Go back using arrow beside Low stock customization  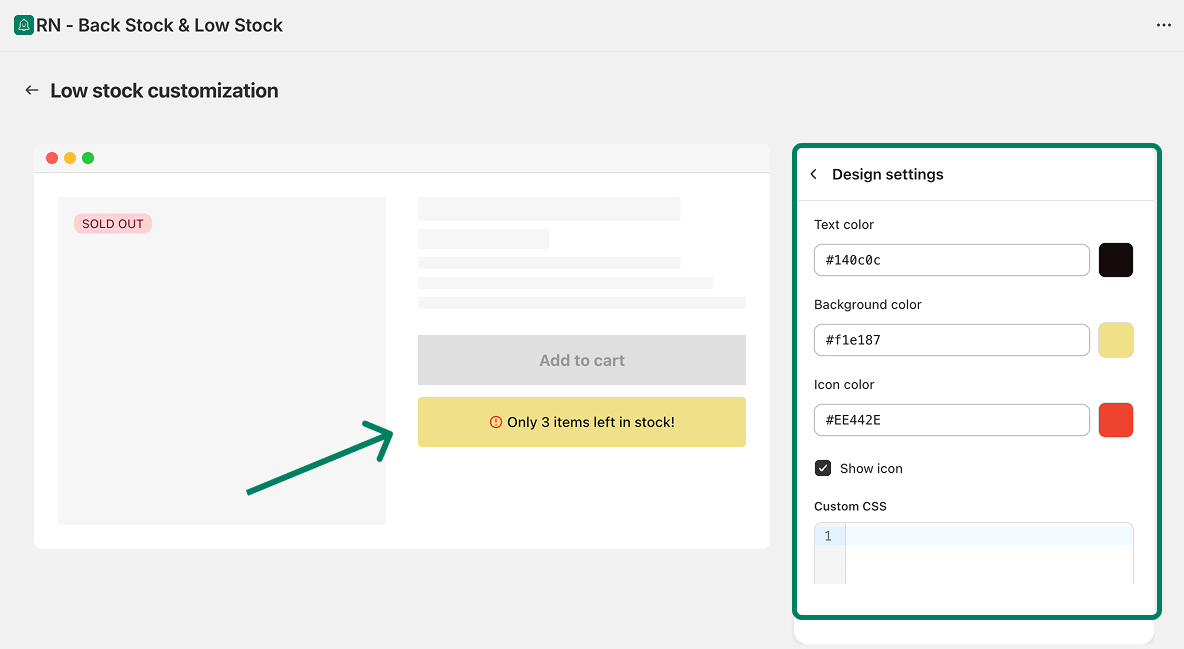(x=32, y=91)
